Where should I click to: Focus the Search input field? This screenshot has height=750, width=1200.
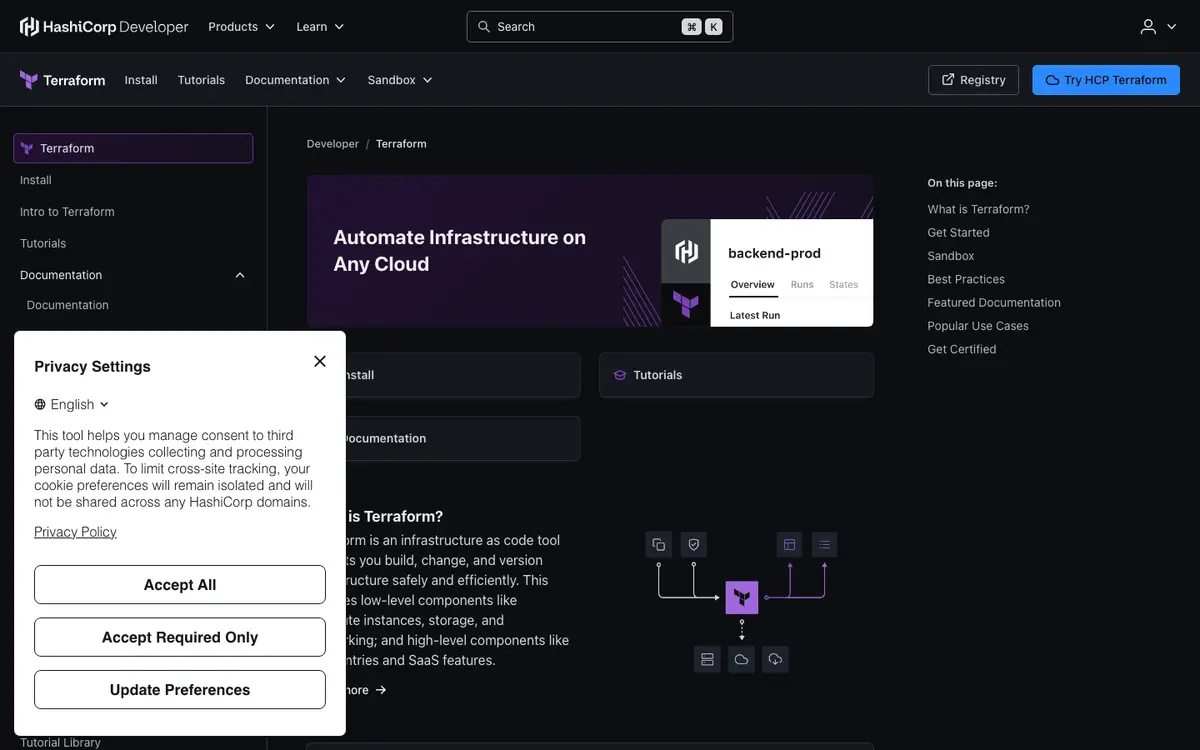tap(599, 27)
